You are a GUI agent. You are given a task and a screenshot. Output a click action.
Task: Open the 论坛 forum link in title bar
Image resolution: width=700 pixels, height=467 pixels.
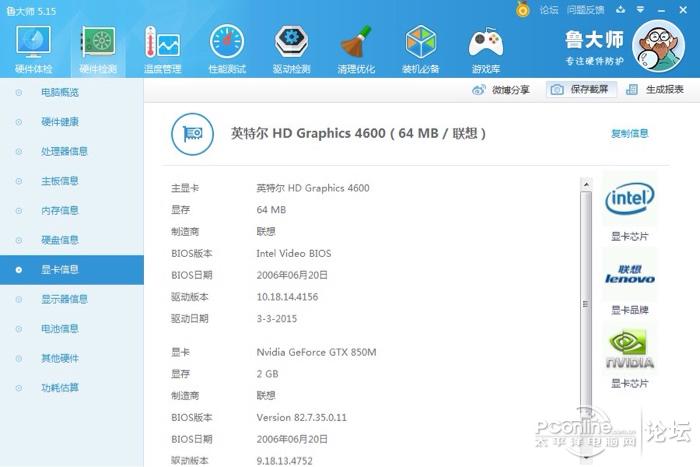coord(549,10)
